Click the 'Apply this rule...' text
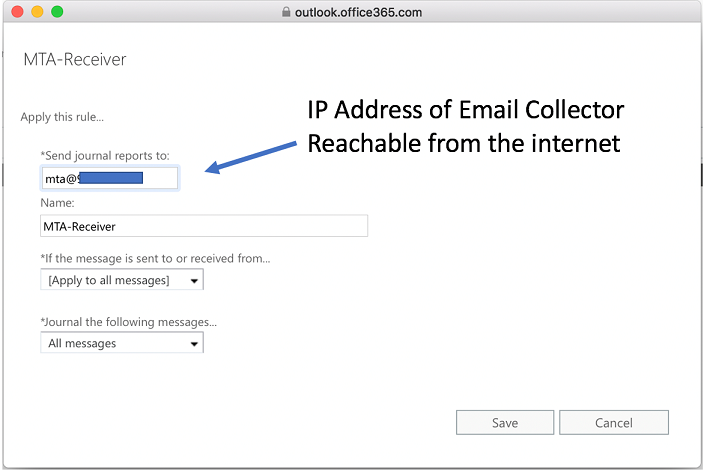 click(x=62, y=117)
